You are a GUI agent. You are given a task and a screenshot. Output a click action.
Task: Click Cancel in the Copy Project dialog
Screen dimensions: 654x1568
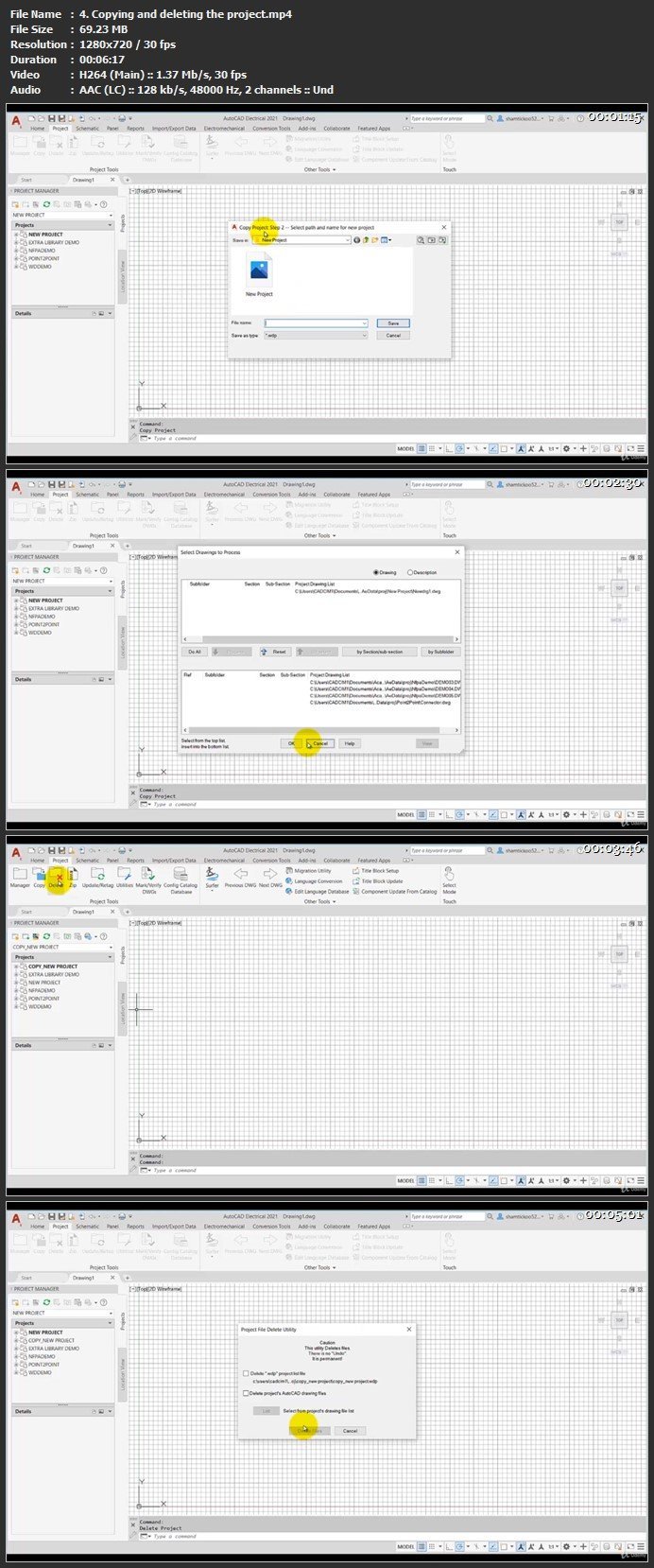393,336
